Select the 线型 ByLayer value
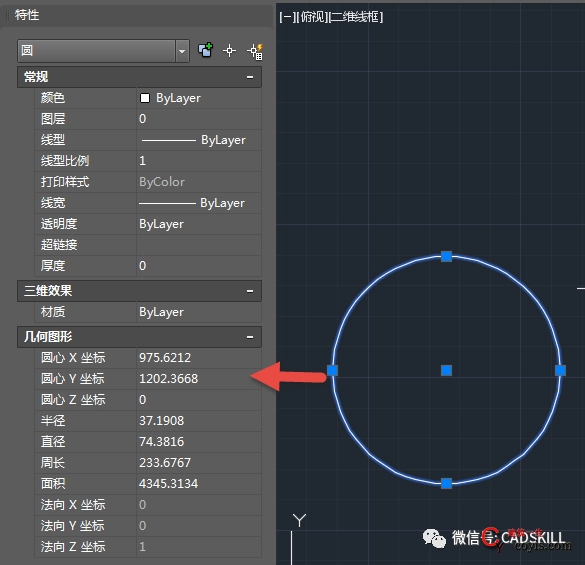The image size is (585, 565). pos(199,140)
